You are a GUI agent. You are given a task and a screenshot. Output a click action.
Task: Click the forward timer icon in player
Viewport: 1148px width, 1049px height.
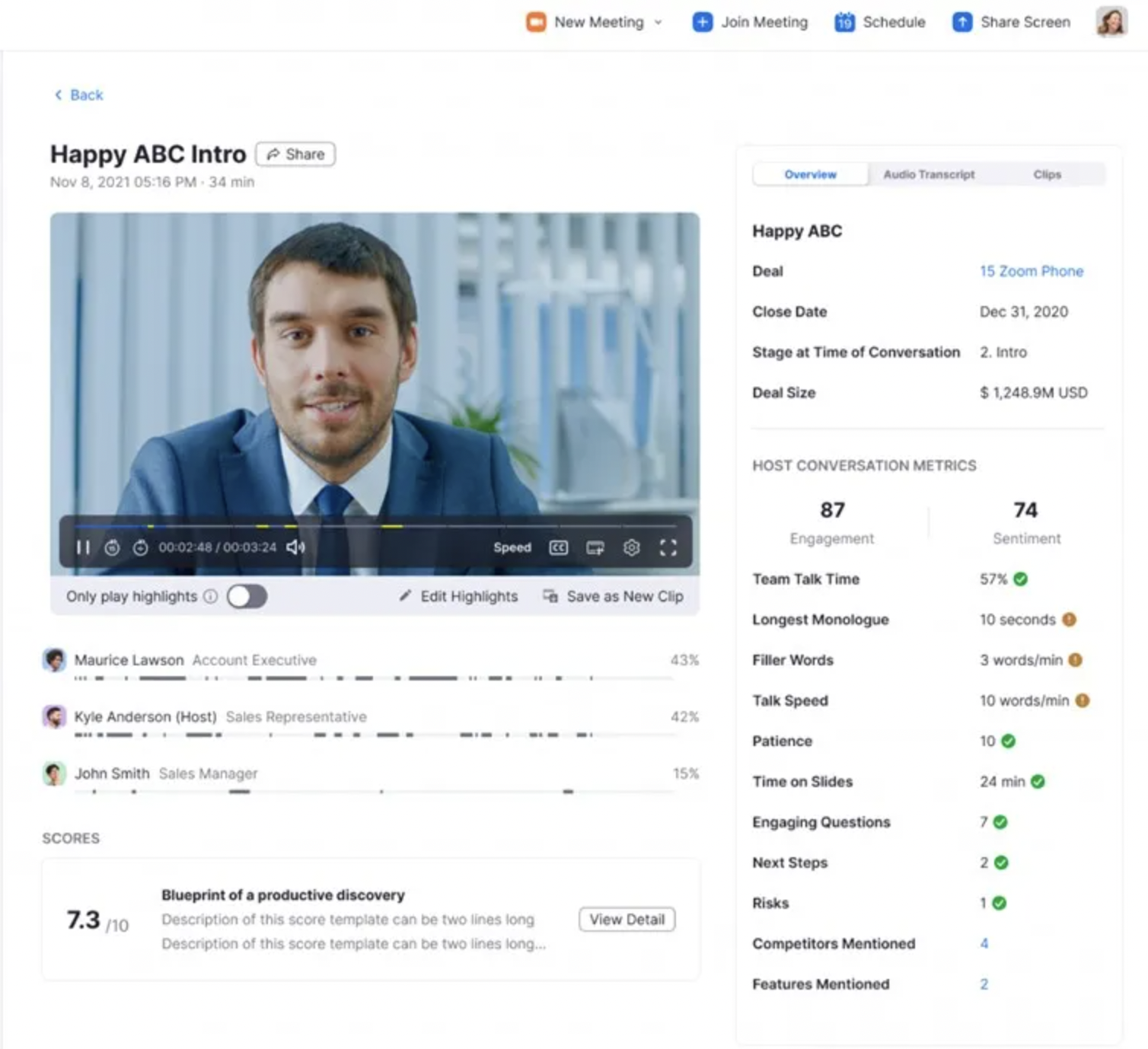[x=140, y=547]
